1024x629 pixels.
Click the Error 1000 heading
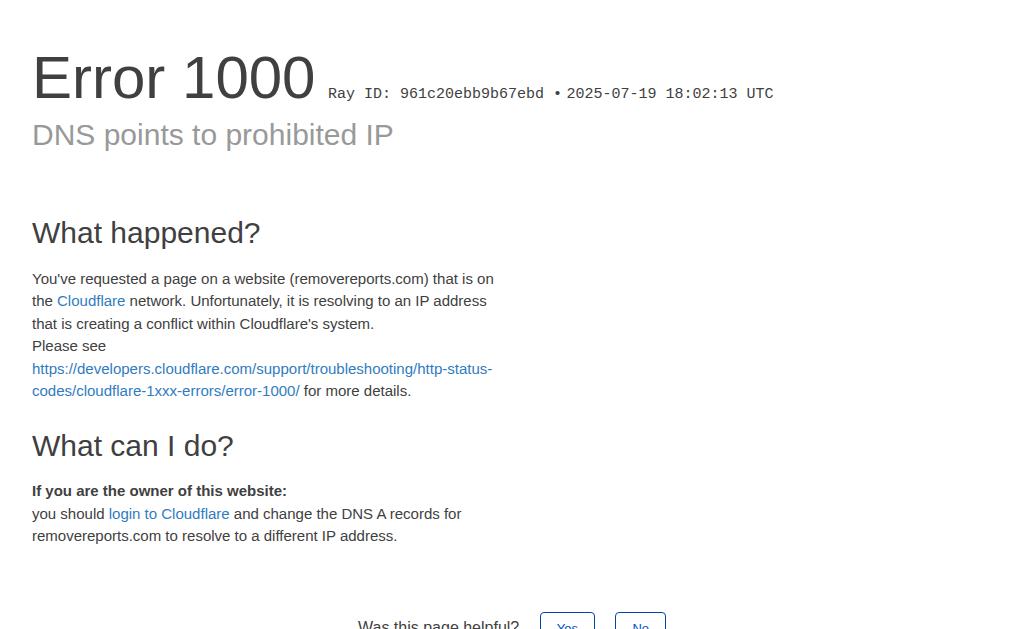174,78
